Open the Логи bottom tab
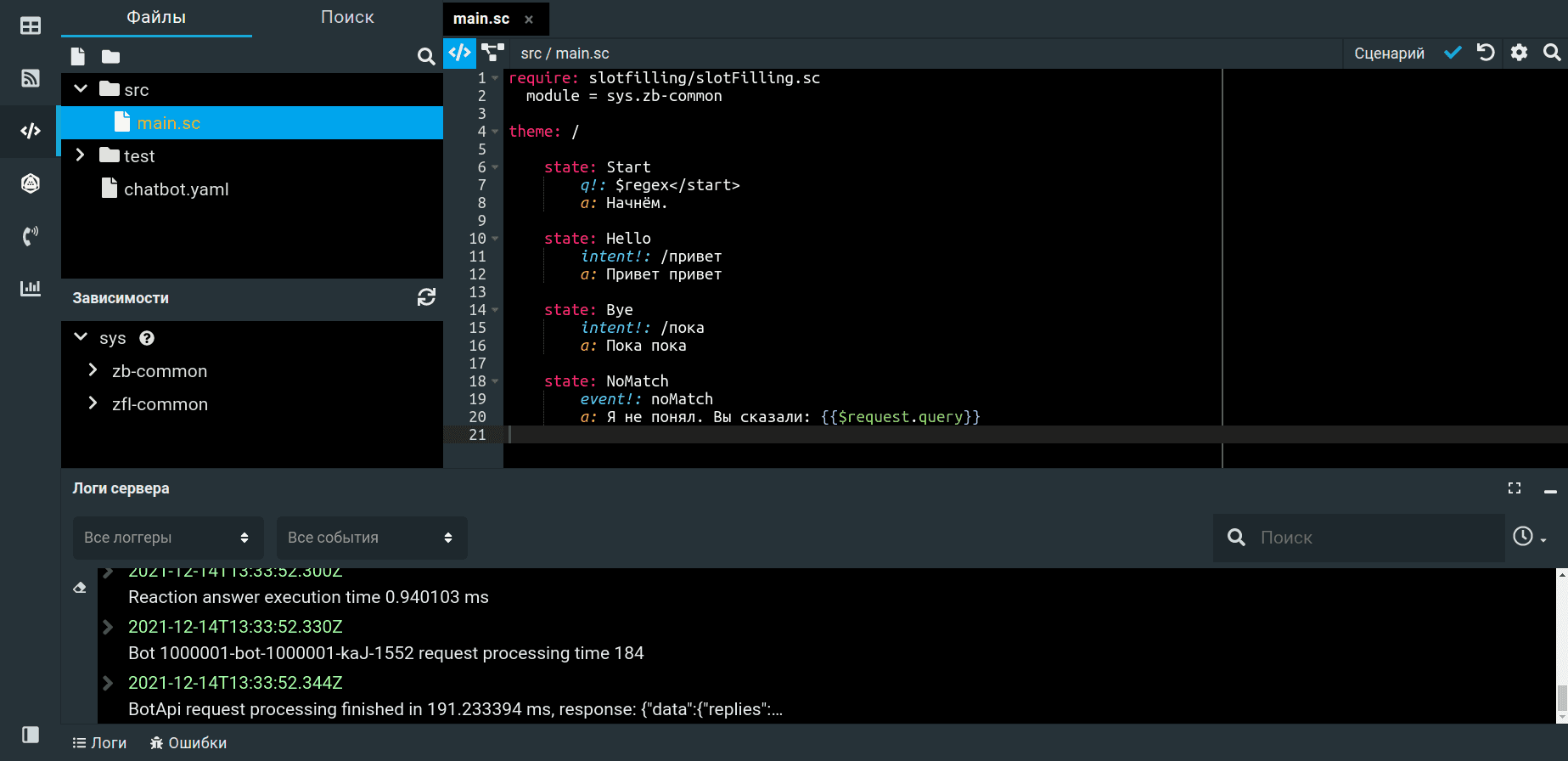The width and height of the screenshot is (1568, 761). point(99,743)
